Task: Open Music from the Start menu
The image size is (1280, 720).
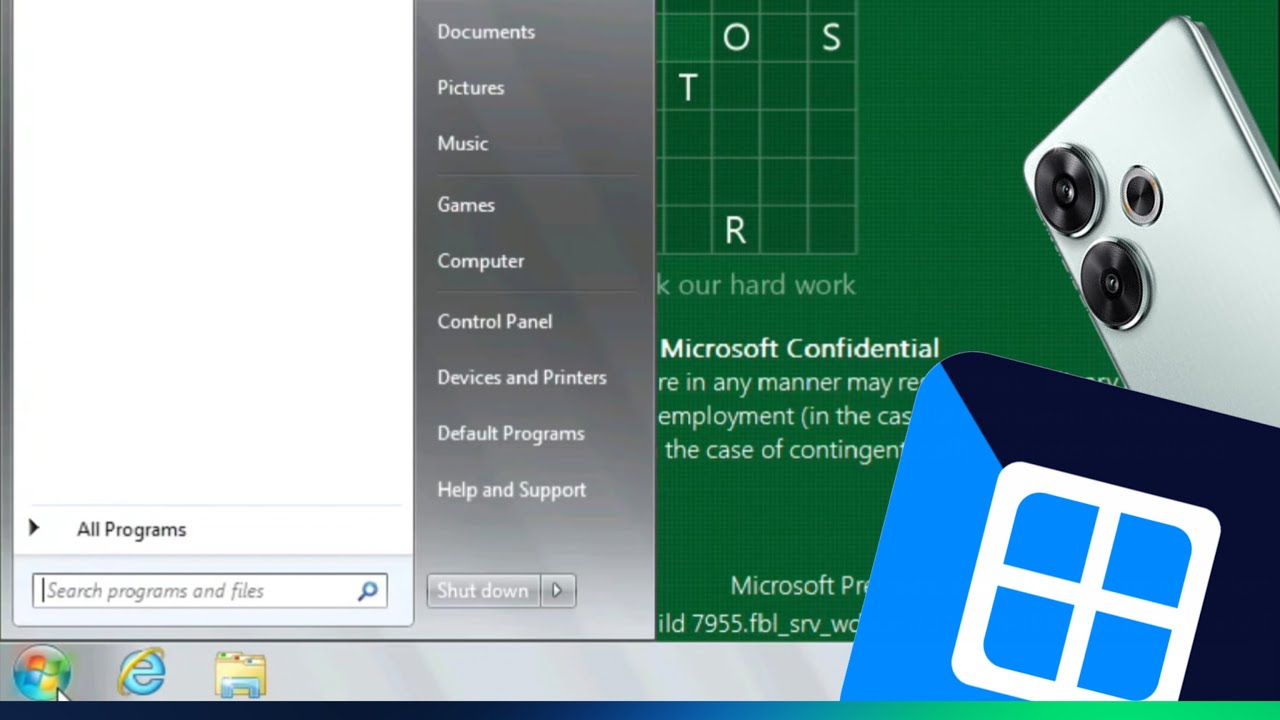Action: (x=463, y=144)
